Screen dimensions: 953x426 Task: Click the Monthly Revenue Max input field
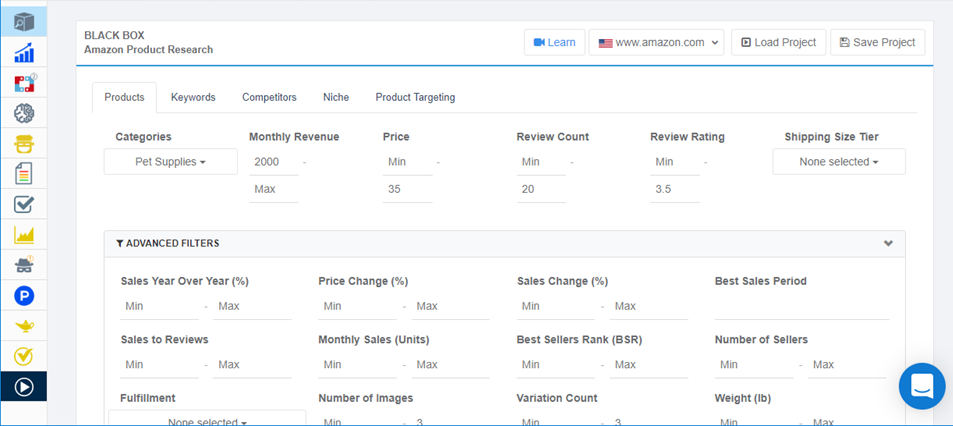pos(274,190)
